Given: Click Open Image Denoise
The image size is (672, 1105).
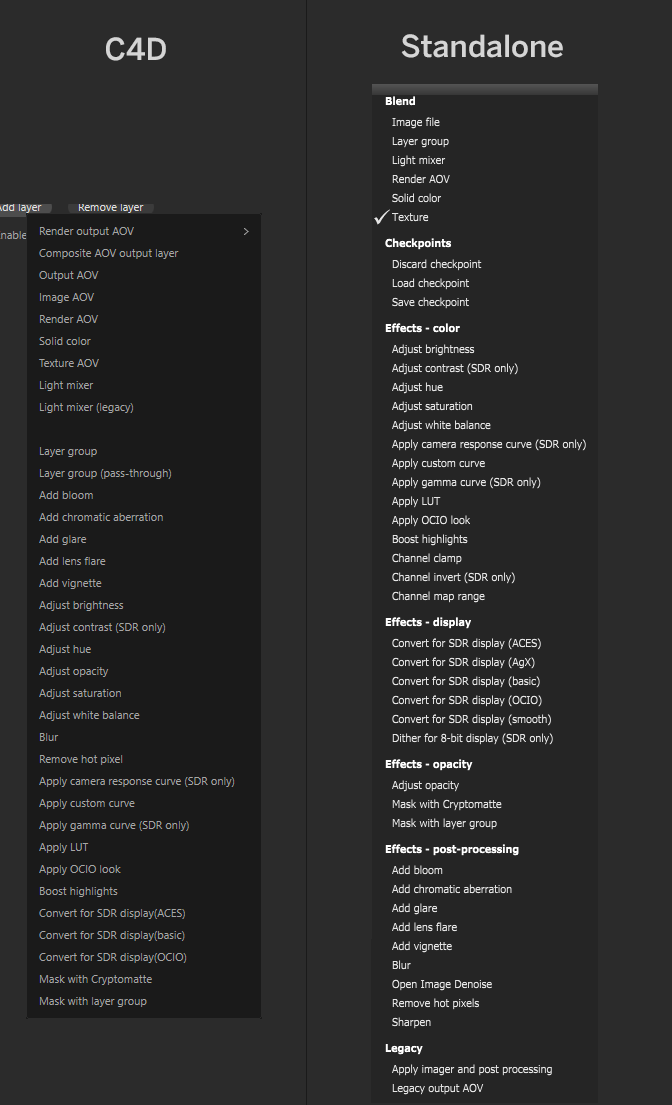Looking at the screenshot, I should tap(442, 984).
